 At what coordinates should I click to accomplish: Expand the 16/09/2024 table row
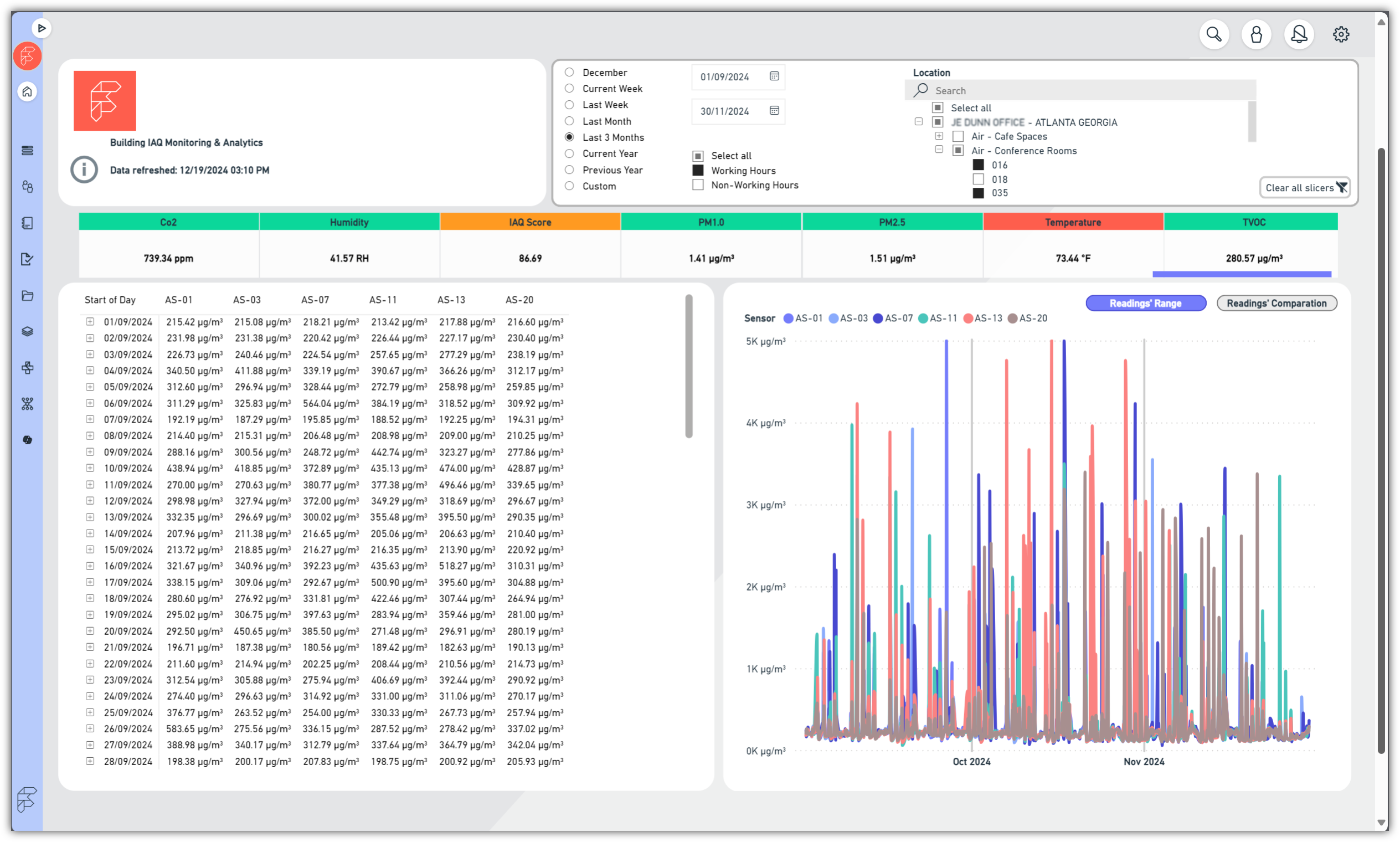(90, 566)
